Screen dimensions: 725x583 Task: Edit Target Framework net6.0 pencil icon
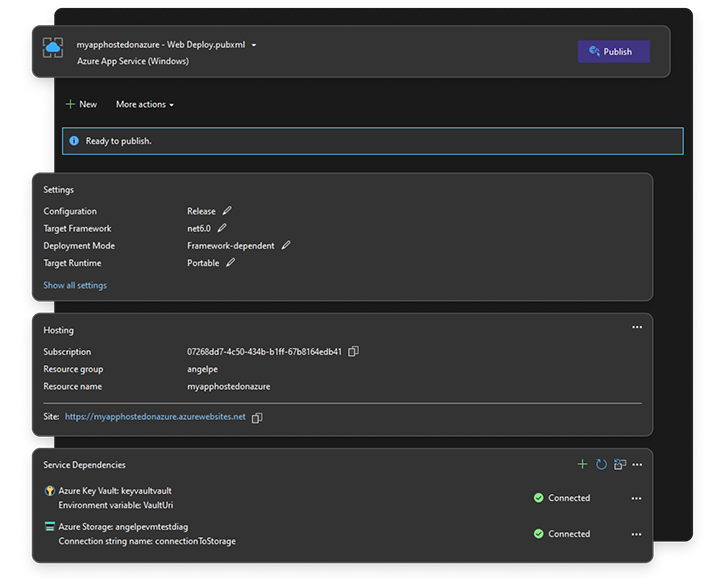pos(222,228)
